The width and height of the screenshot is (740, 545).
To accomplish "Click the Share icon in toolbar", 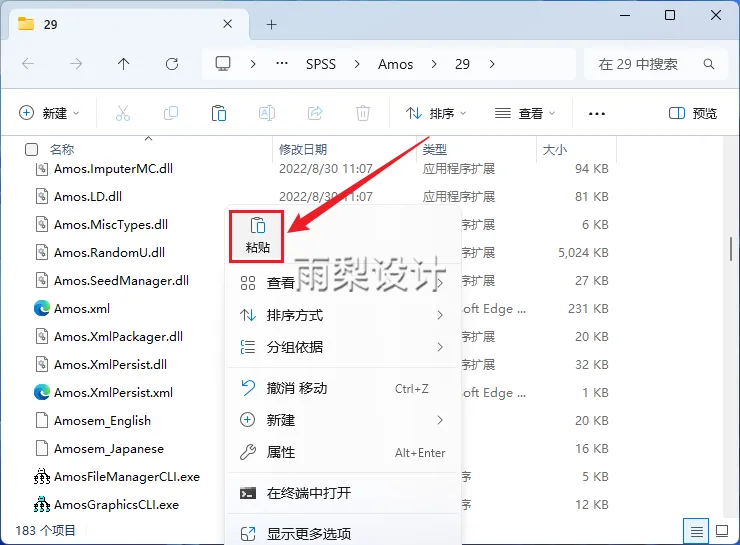I will pos(315,113).
